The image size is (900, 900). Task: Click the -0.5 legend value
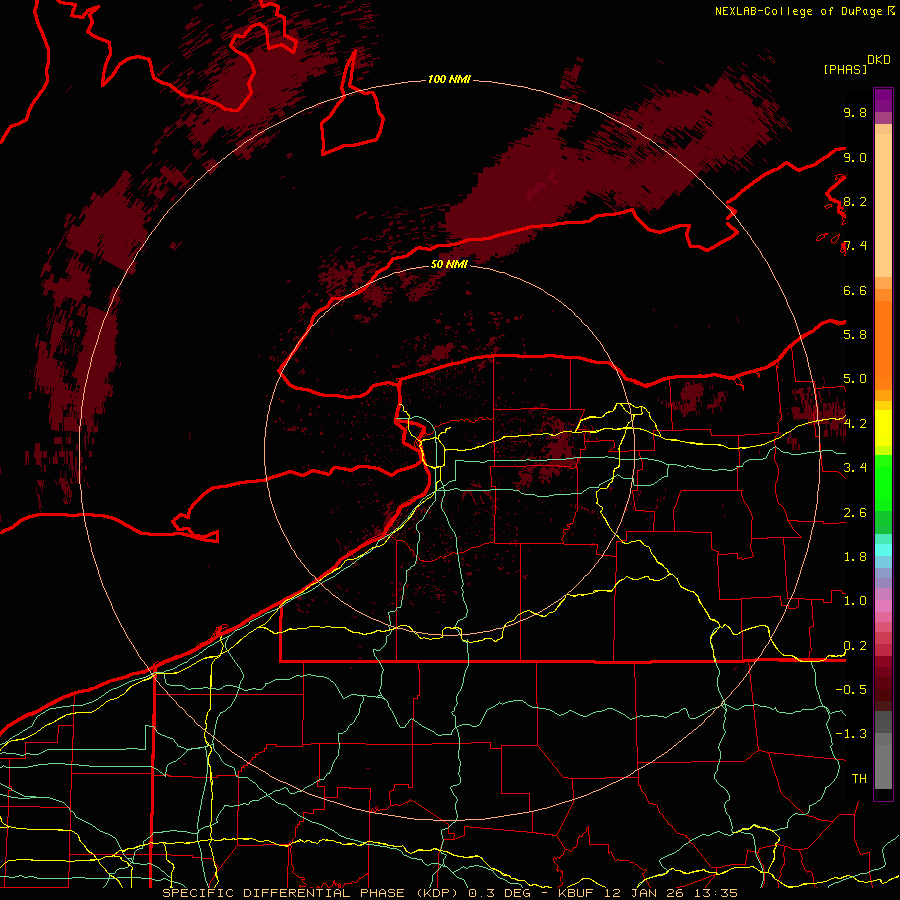851,689
